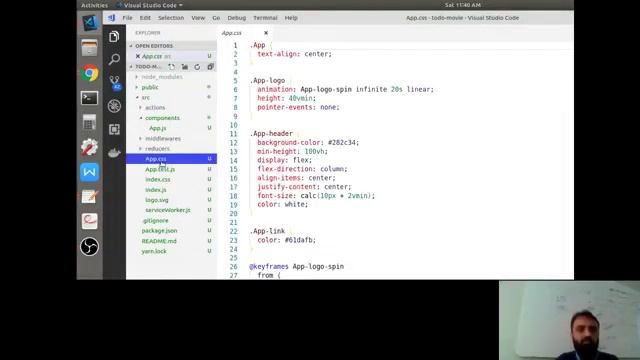The width and height of the screenshot is (640, 360).
Task: Click line number 14 in the gutter
Action: coord(233,160)
